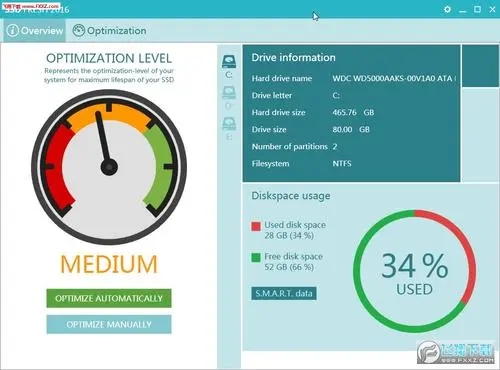This screenshot has width=500, height=370.
Task: Open S.M.A.R.T. data
Action: pyautogui.click(x=284, y=293)
